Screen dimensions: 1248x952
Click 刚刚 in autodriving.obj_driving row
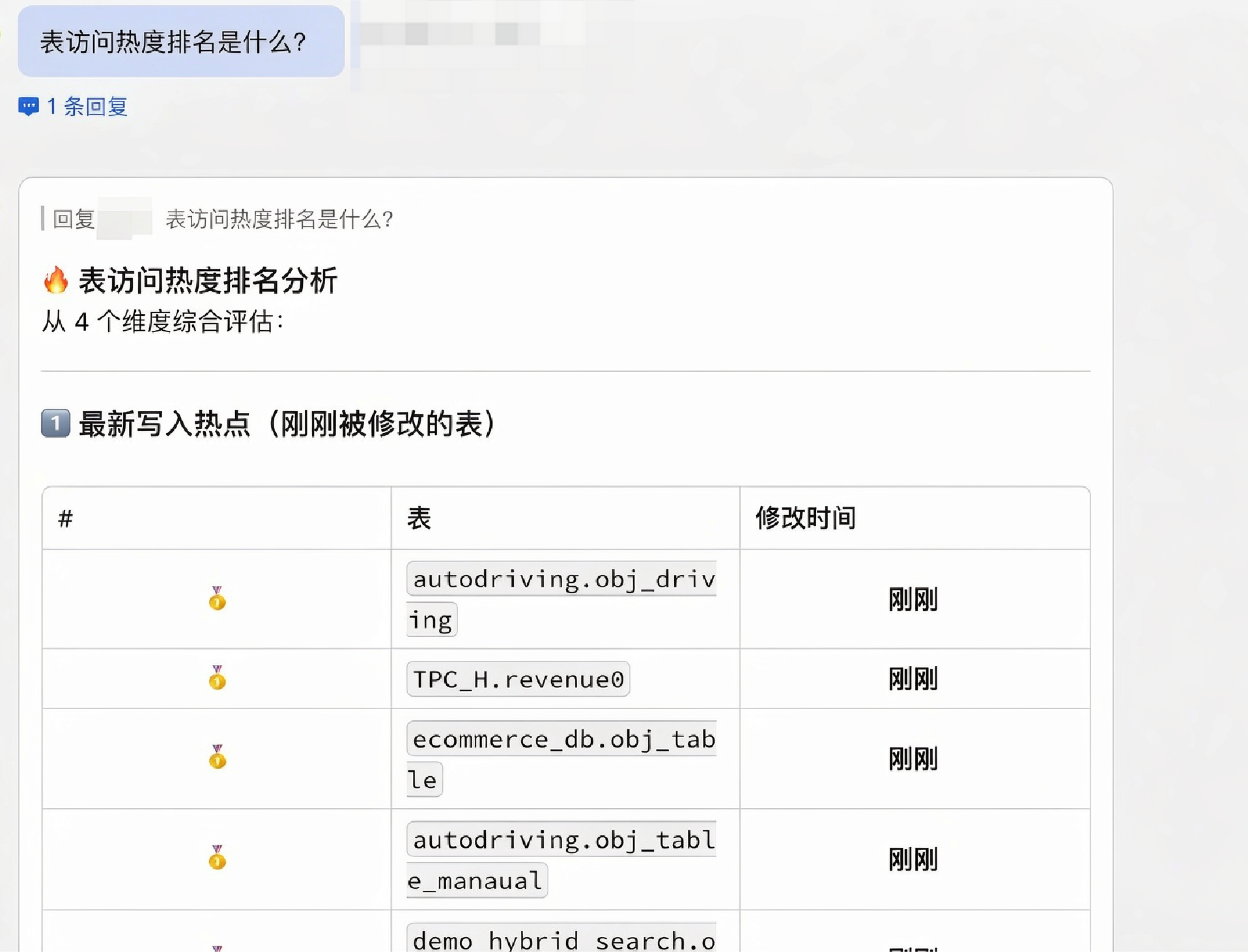coord(913,599)
